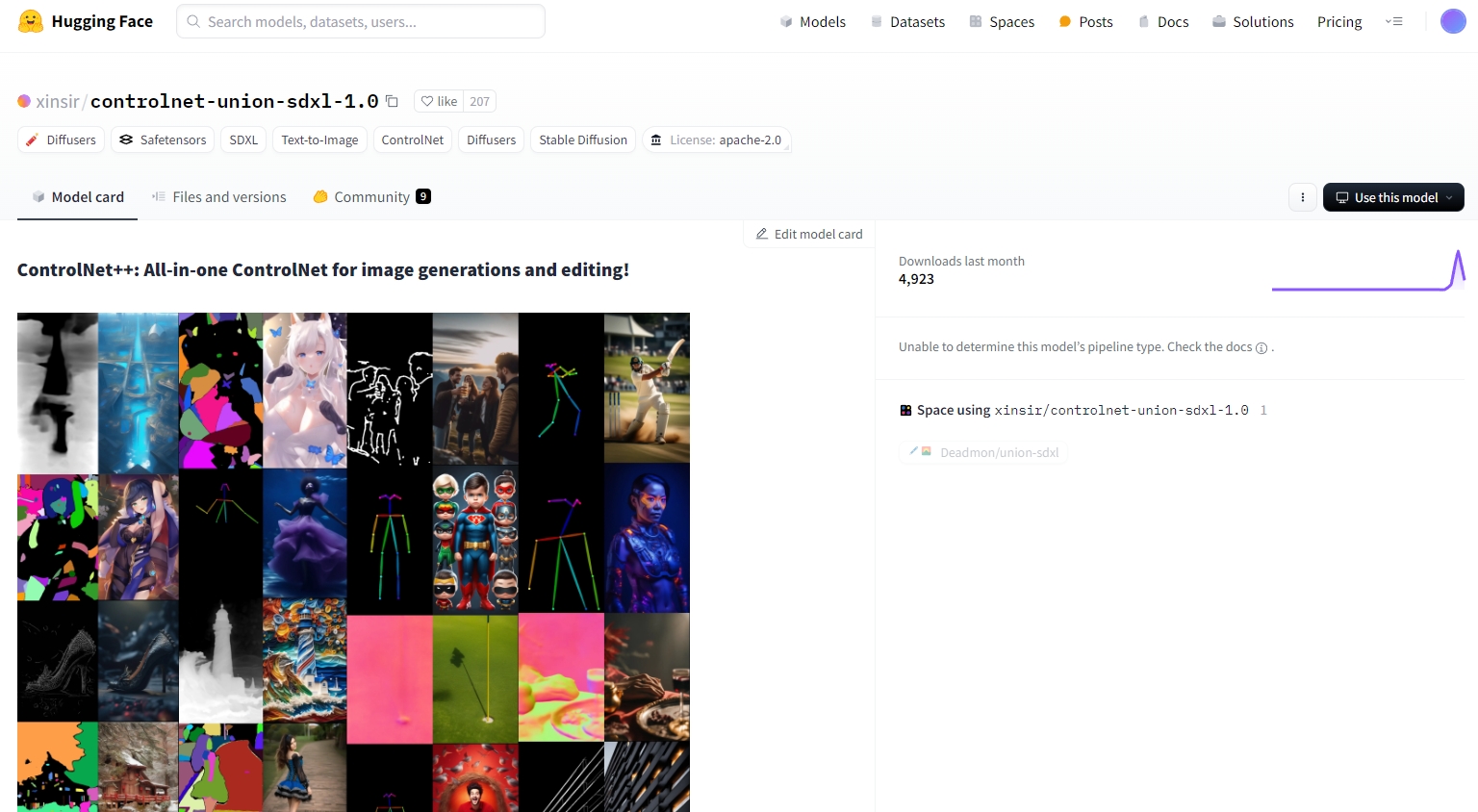Open Posts in top navigation
Image resolution: width=1478 pixels, height=812 pixels.
click(x=1085, y=21)
